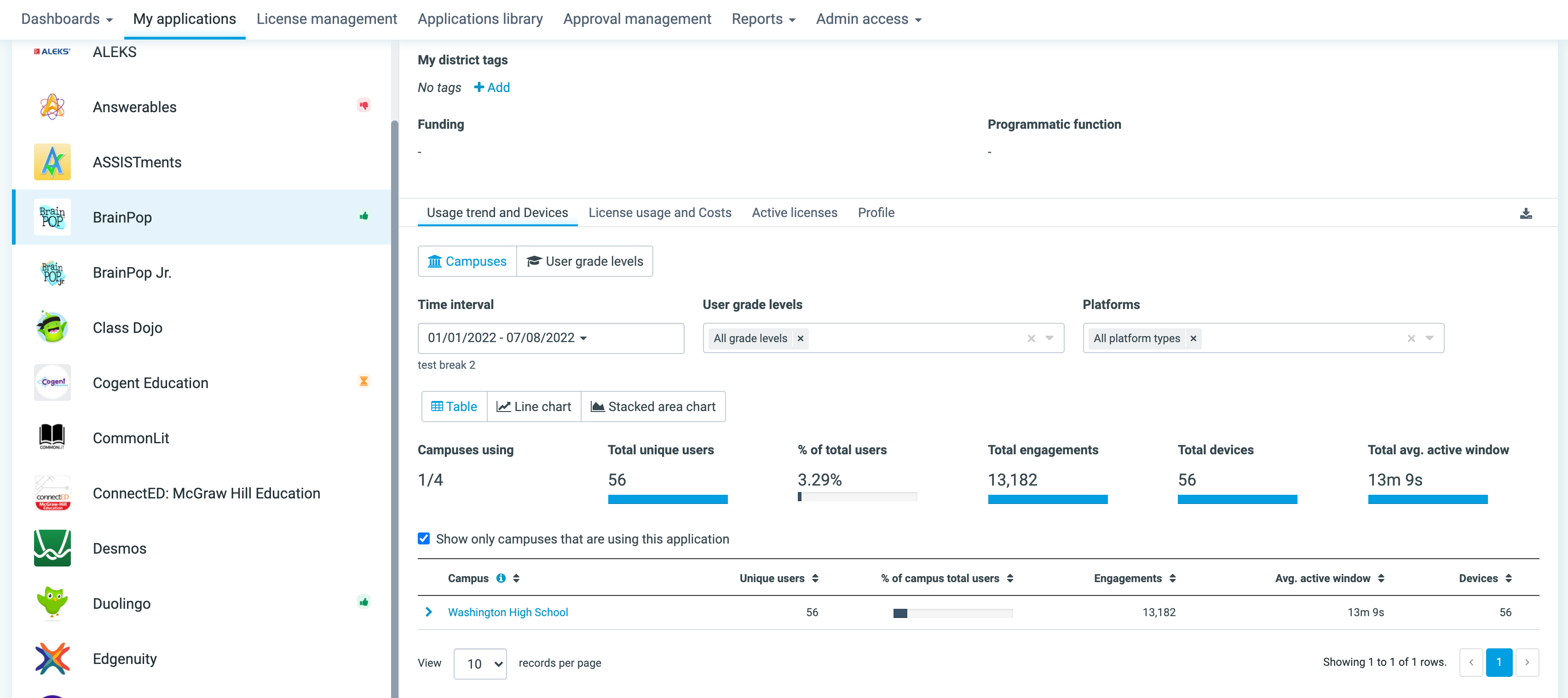The width and height of the screenshot is (1568, 698).
Task: Click the Desmos app logo
Action: (x=52, y=548)
